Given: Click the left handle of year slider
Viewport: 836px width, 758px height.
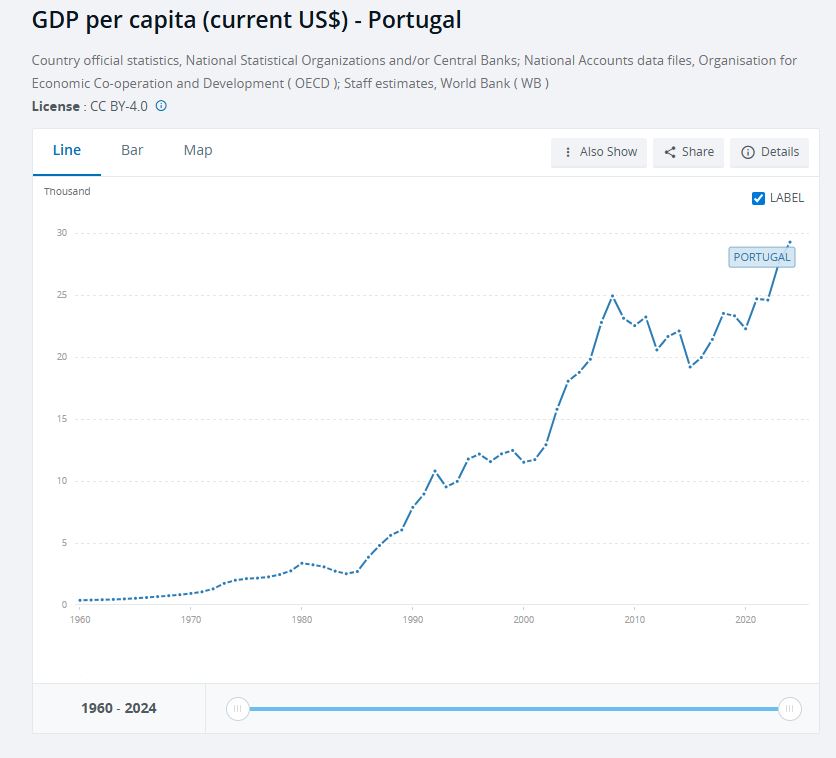Looking at the screenshot, I should [x=237, y=709].
